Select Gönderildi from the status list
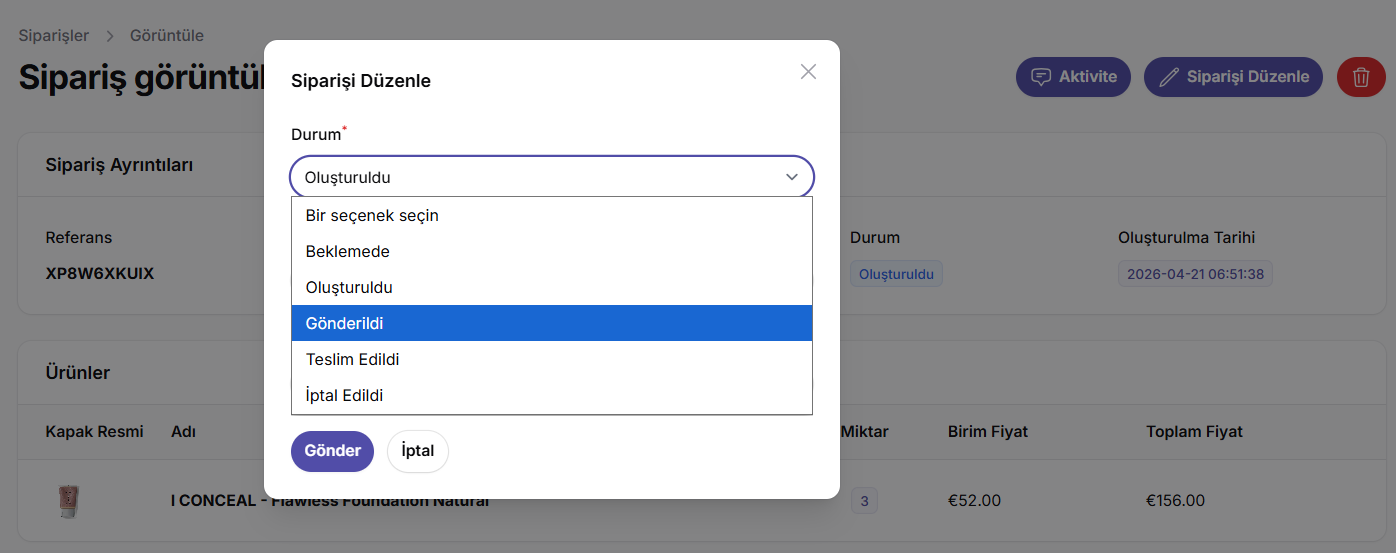The height and width of the screenshot is (553, 1396). click(x=552, y=323)
